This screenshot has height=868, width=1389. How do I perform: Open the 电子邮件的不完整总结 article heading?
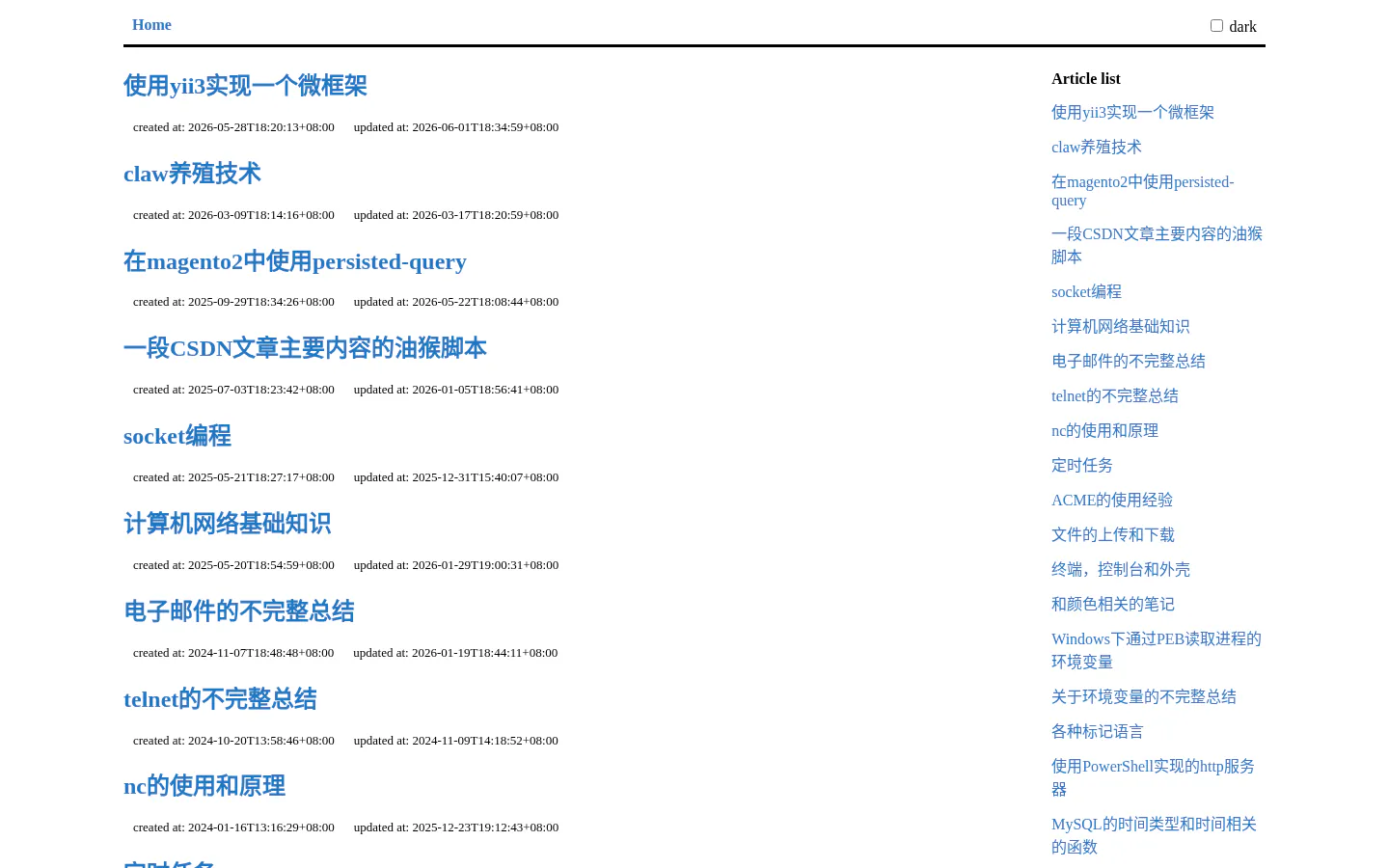click(x=239, y=611)
